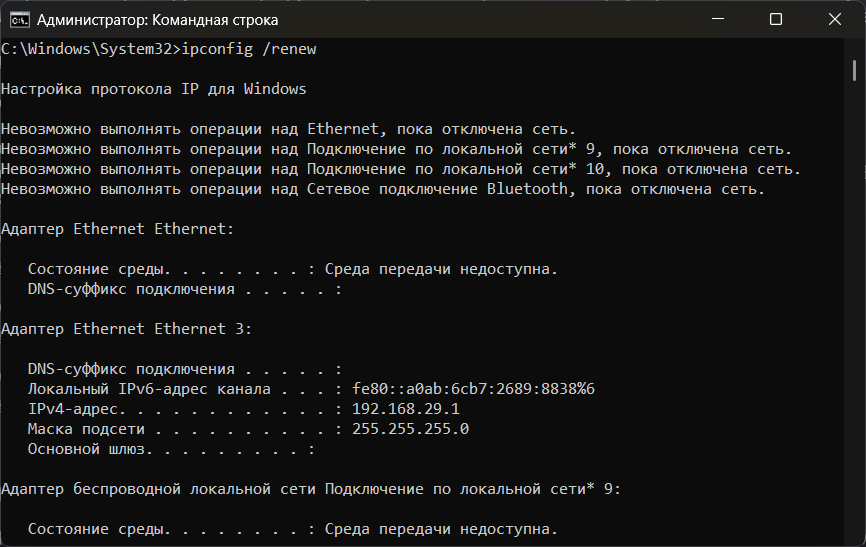Click the 'Адаптер Ethernet Ethernet:' heading
Image resolution: width=866 pixels, height=547 pixels.
point(117,229)
